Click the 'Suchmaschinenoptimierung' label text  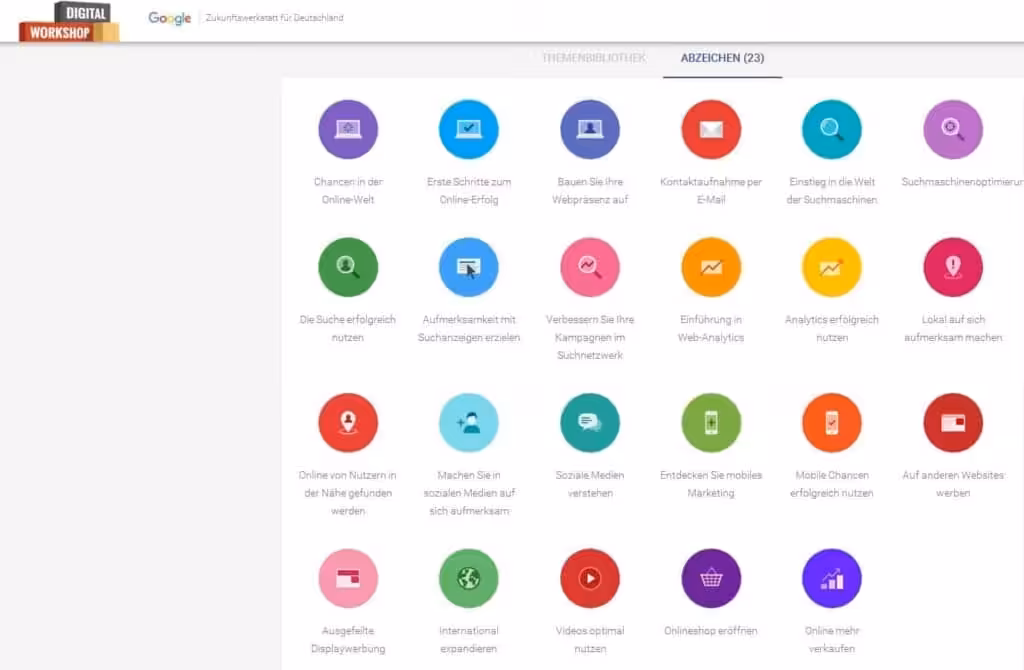(x=963, y=182)
